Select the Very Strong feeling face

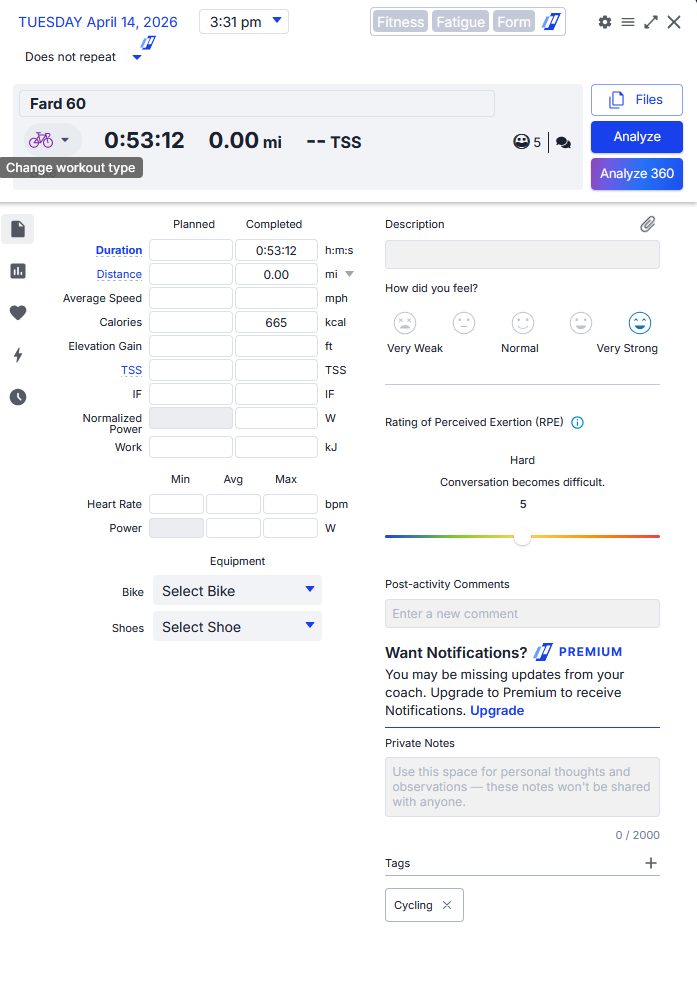(639, 323)
